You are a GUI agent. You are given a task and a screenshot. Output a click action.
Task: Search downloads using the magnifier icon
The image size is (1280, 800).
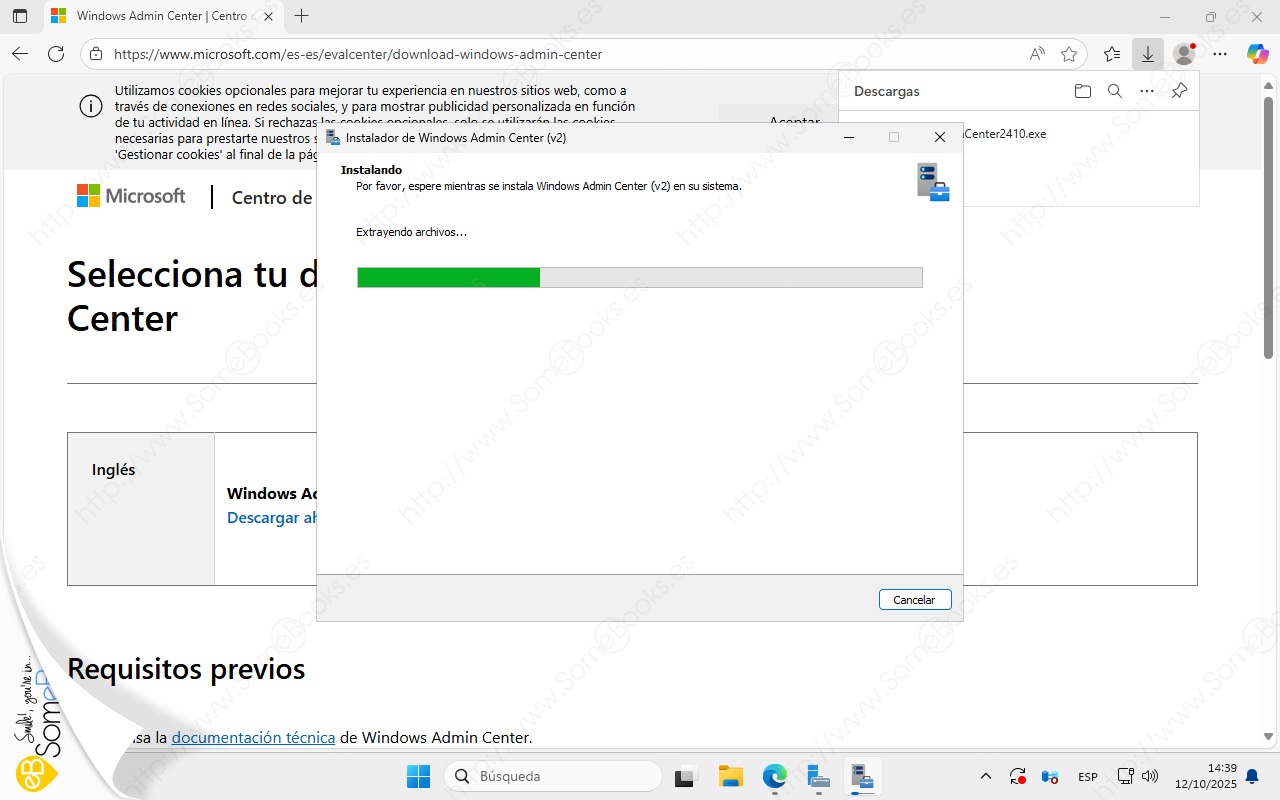1114,91
